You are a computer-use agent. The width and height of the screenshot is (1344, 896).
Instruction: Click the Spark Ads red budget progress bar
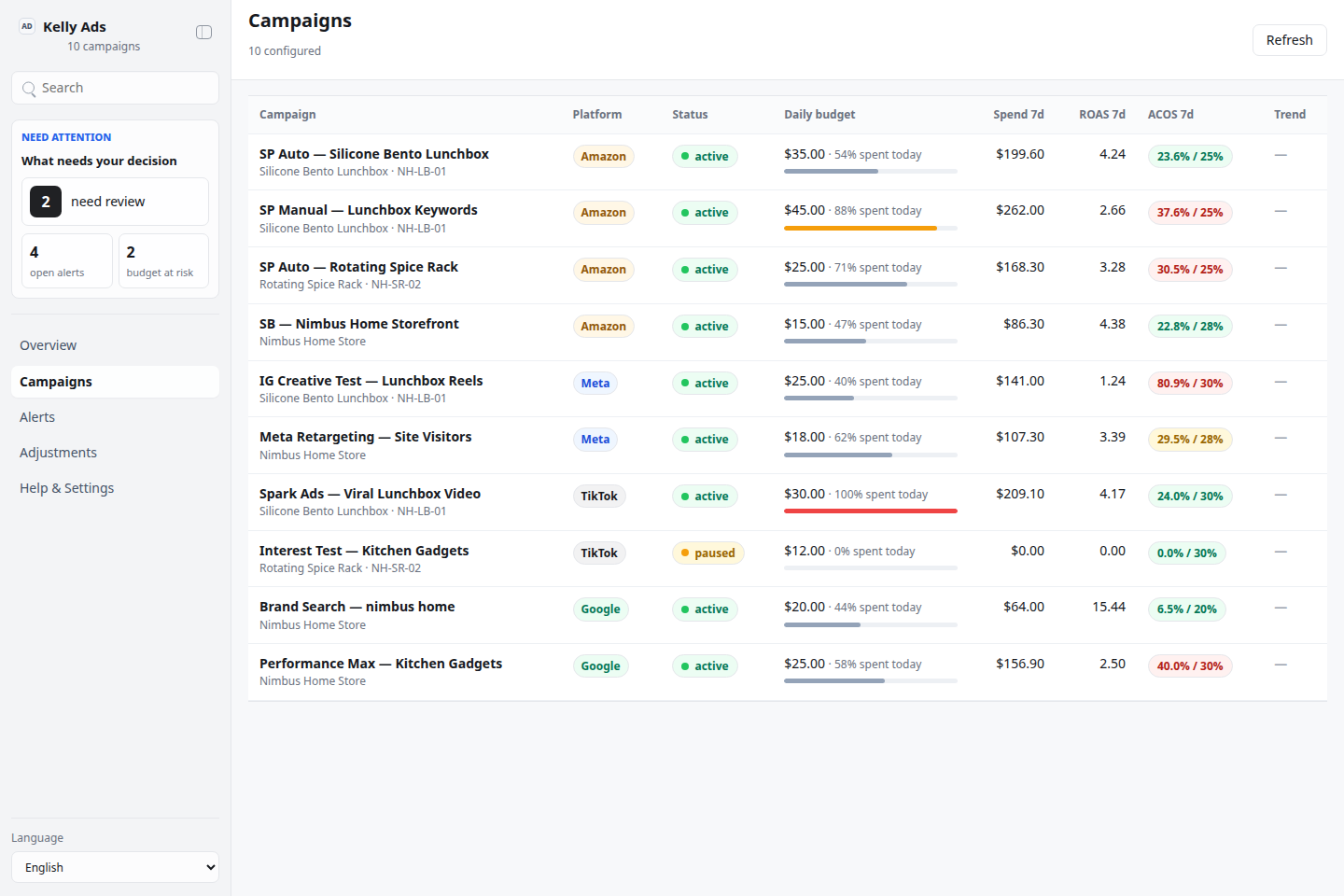[870, 511]
